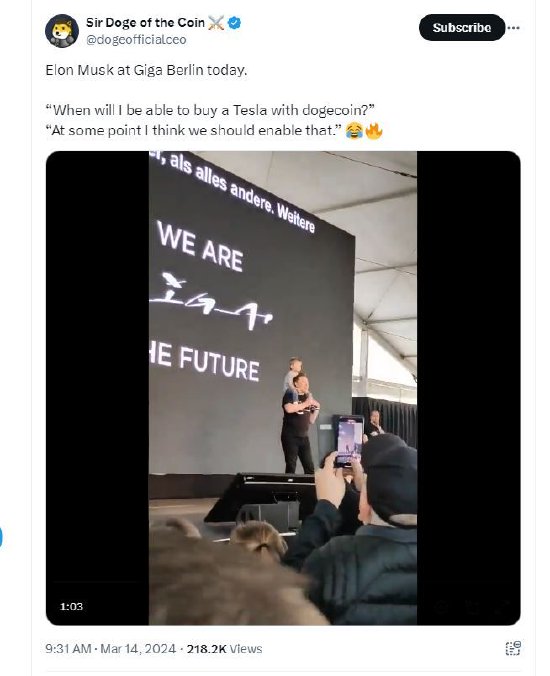Open the Doge avatar profile picture

click(62, 31)
